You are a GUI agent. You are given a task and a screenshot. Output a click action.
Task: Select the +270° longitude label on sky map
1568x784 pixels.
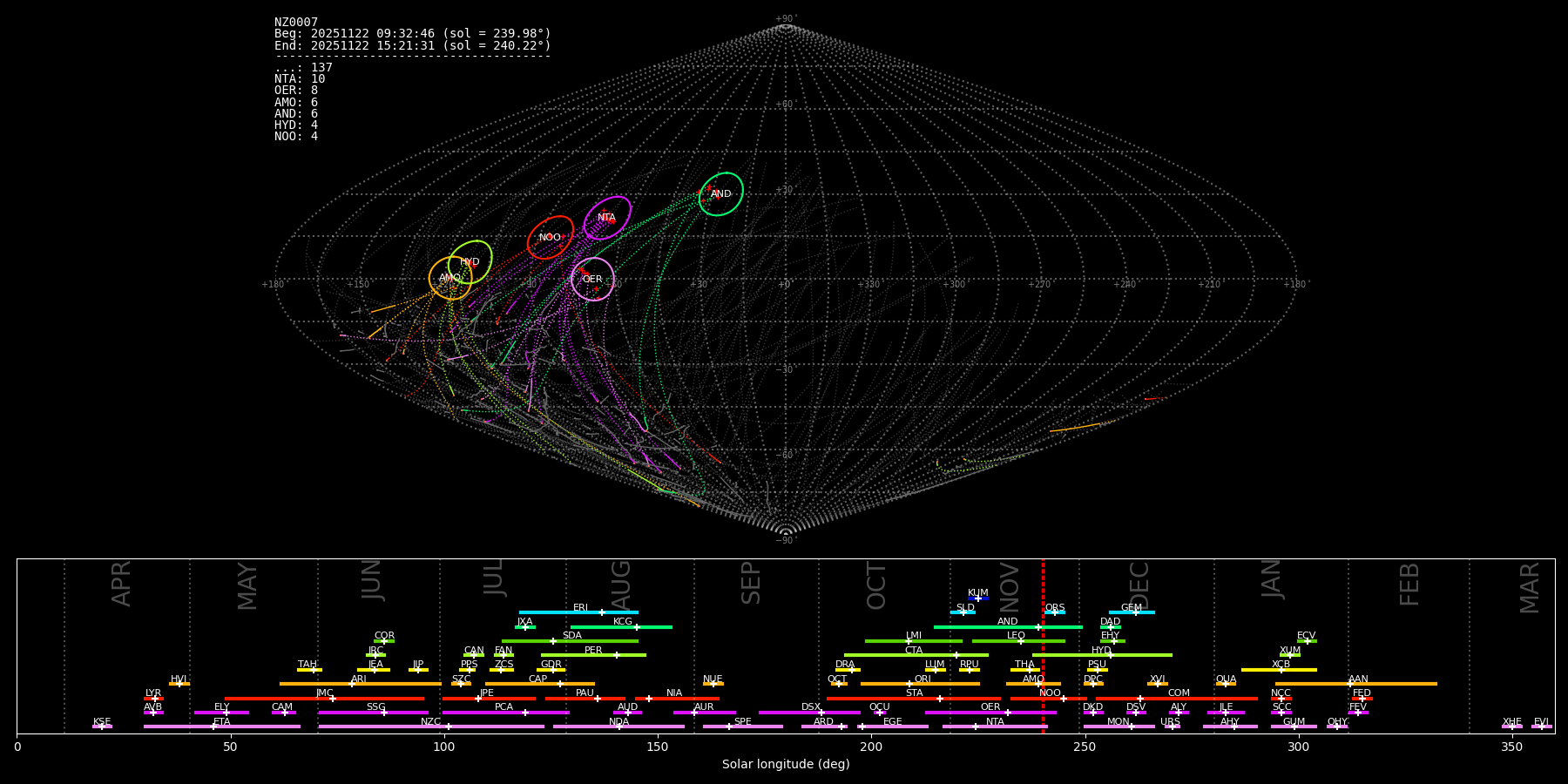1039,284
